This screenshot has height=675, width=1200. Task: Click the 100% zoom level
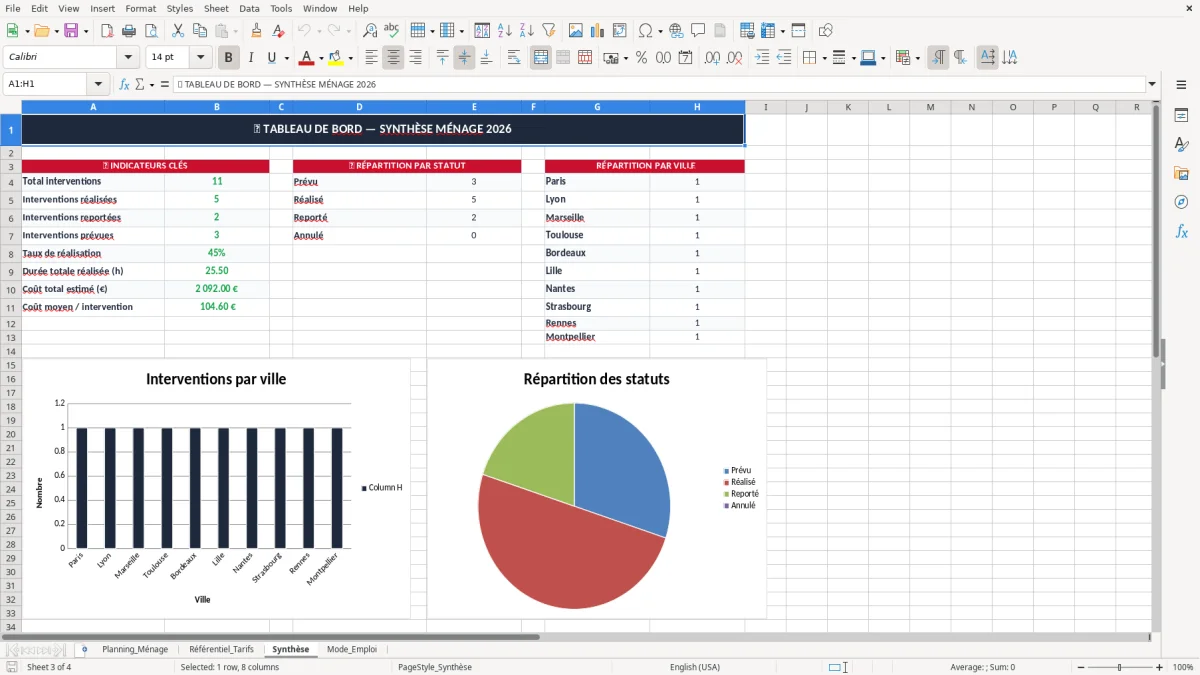click(x=1183, y=667)
